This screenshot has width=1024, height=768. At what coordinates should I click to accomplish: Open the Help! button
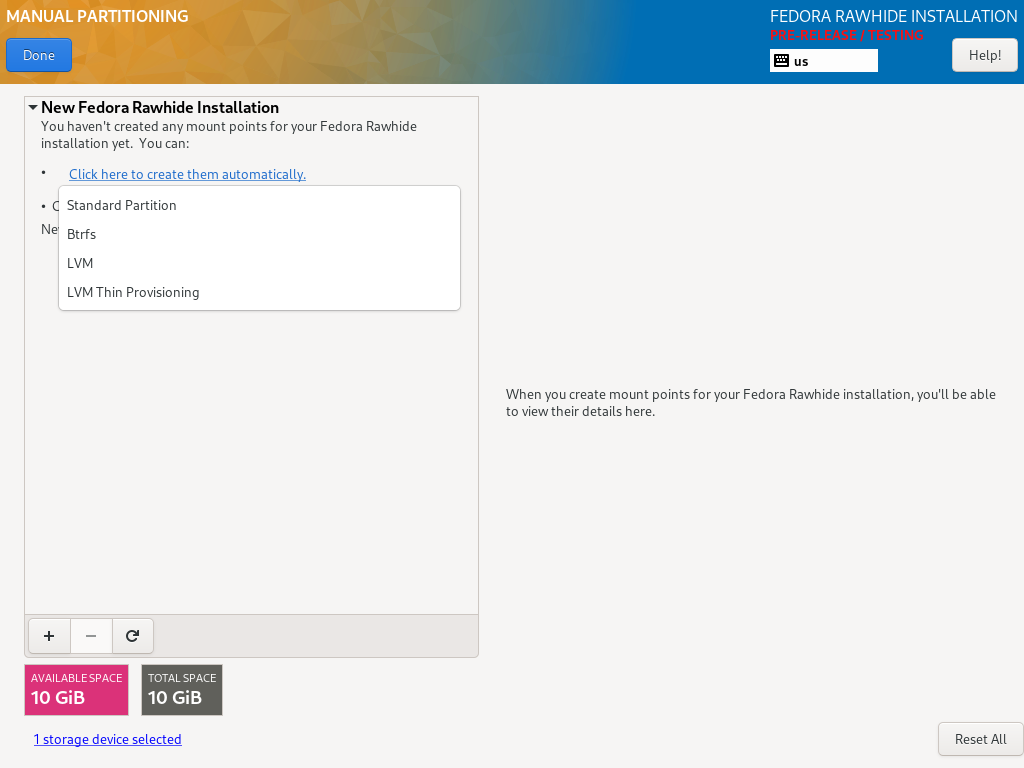click(x=984, y=56)
